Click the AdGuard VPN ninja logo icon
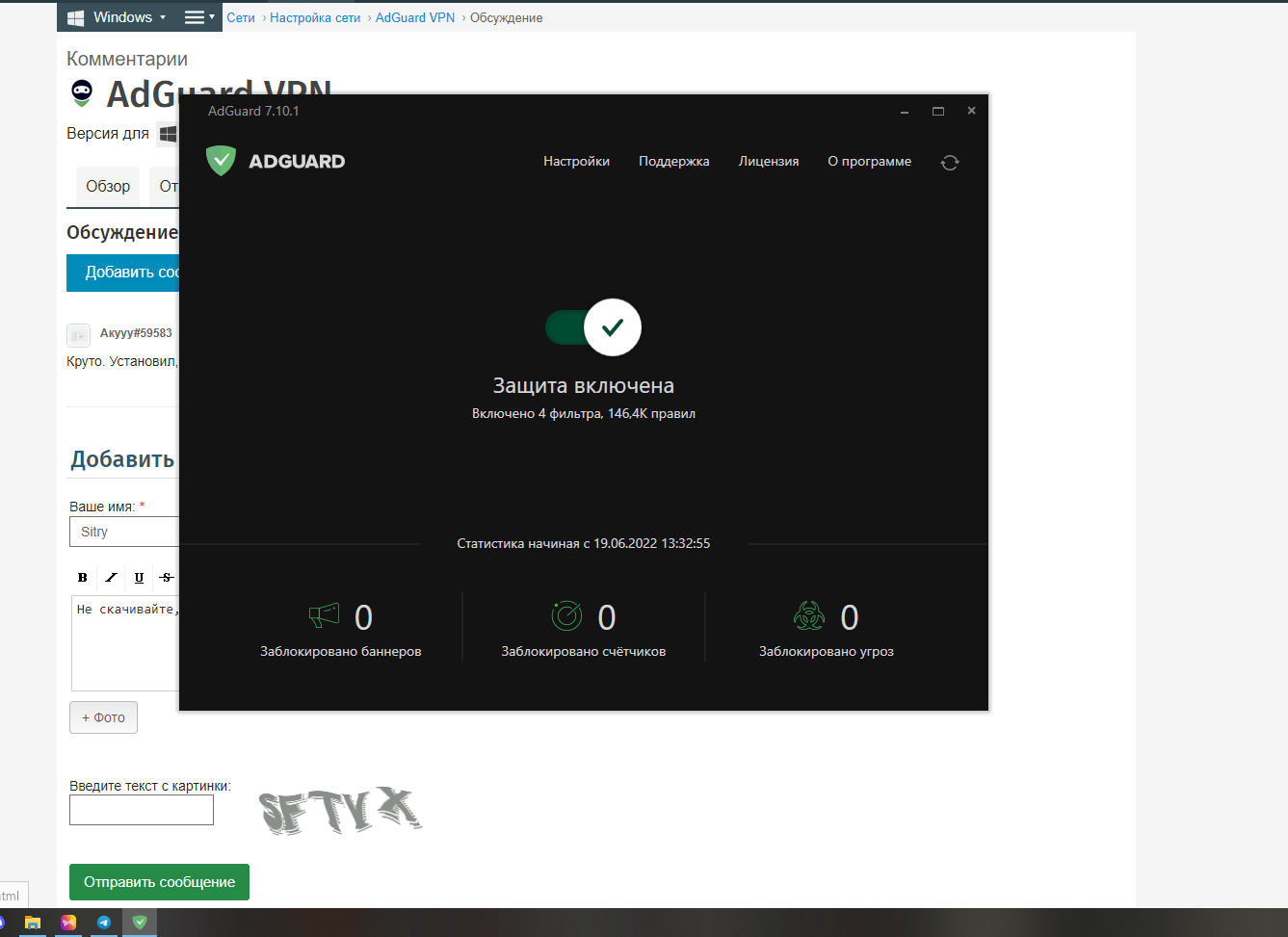The image size is (1288, 937). pos(82,92)
